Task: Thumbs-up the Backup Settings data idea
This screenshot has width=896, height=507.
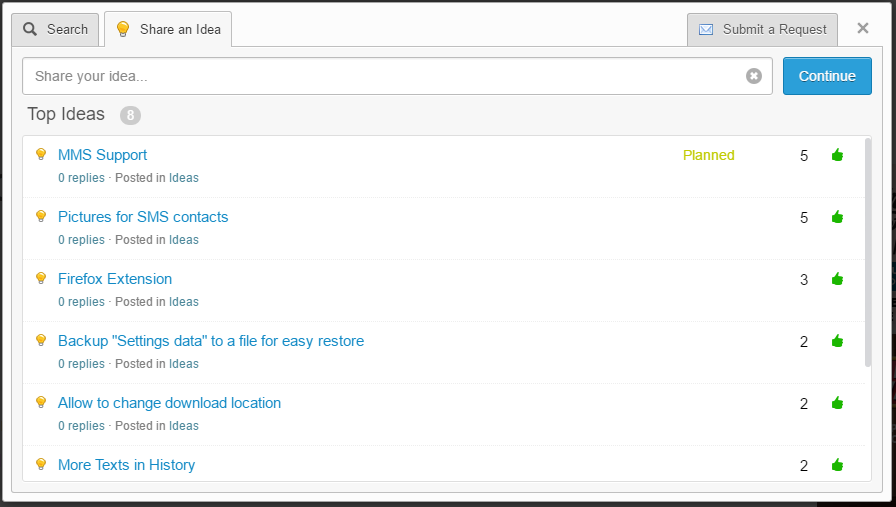Action: [837, 341]
